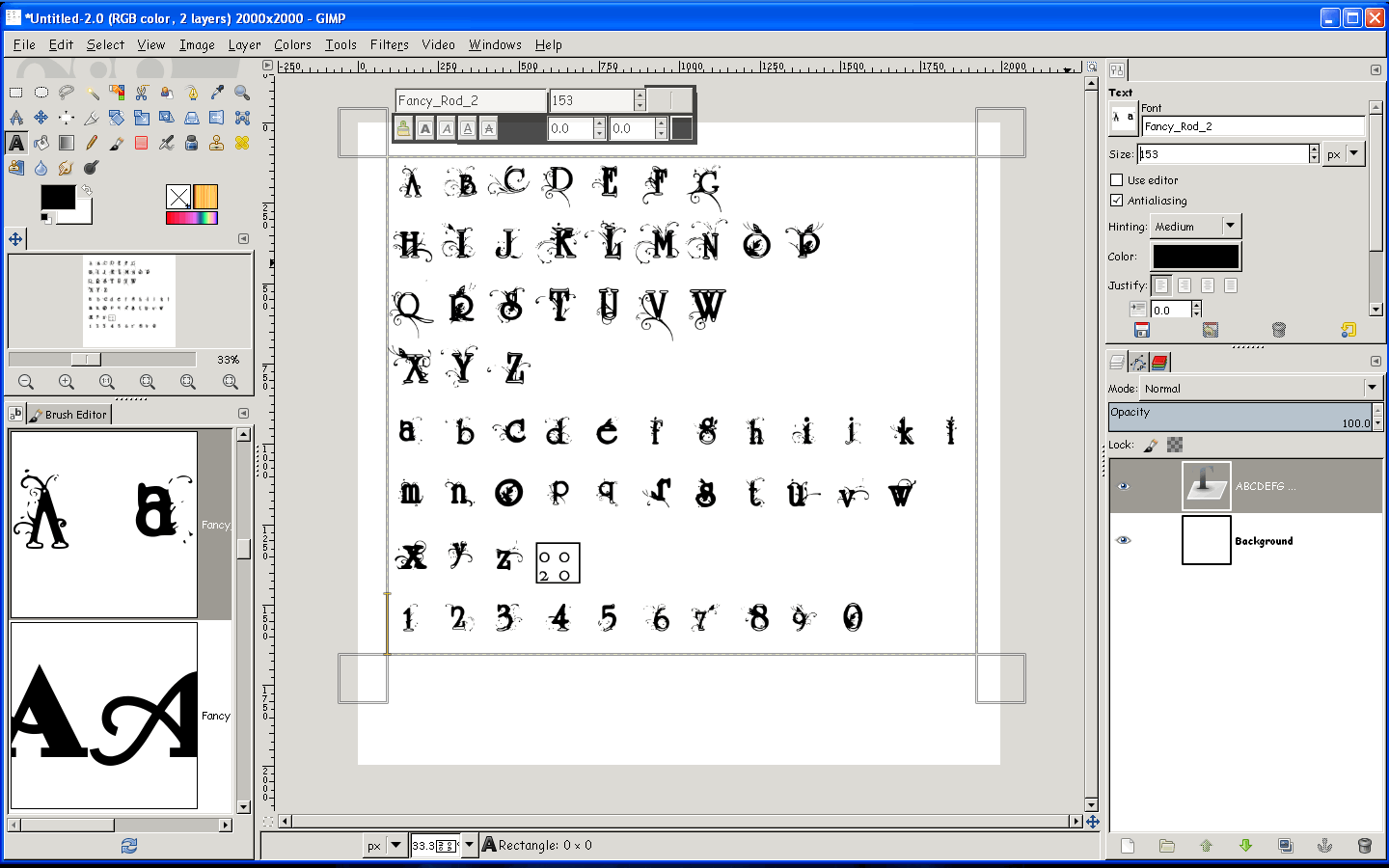Open the Colors menu
The image size is (1389, 868).
pyautogui.click(x=292, y=44)
